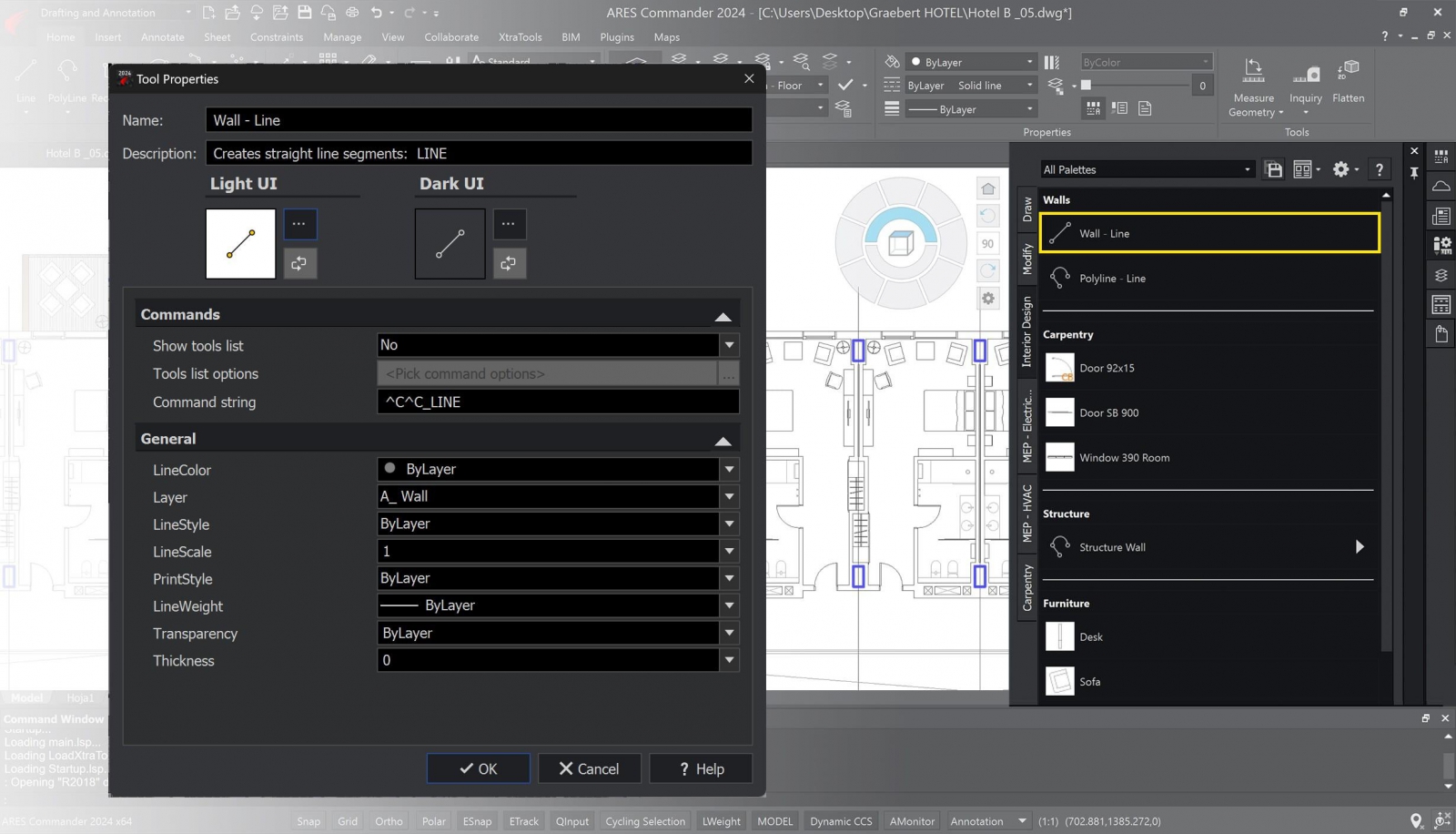Click the Light UI icon browse button
This screenshot has width=1456, height=834.
point(299,224)
